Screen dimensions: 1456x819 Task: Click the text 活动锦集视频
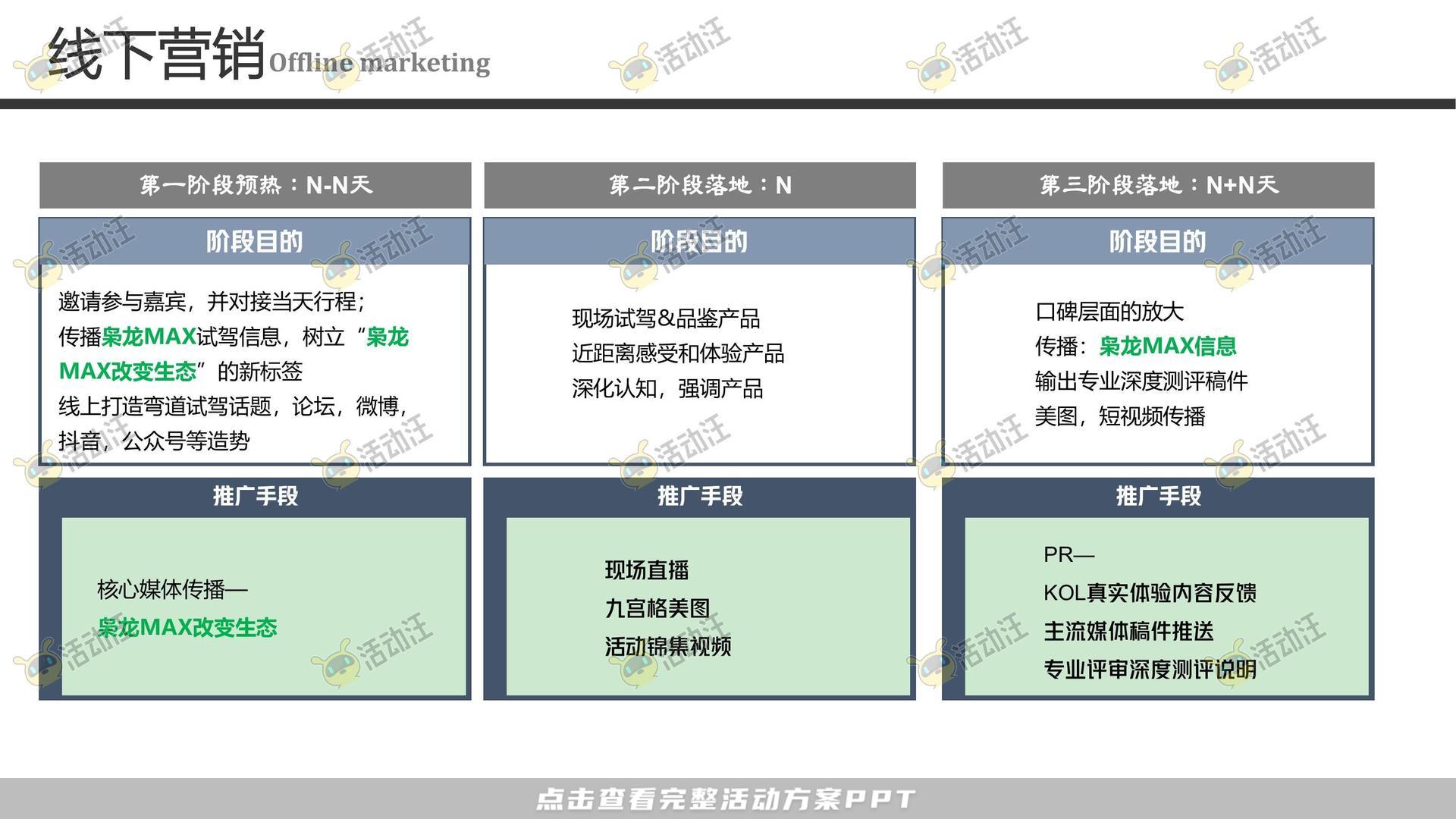(x=668, y=647)
